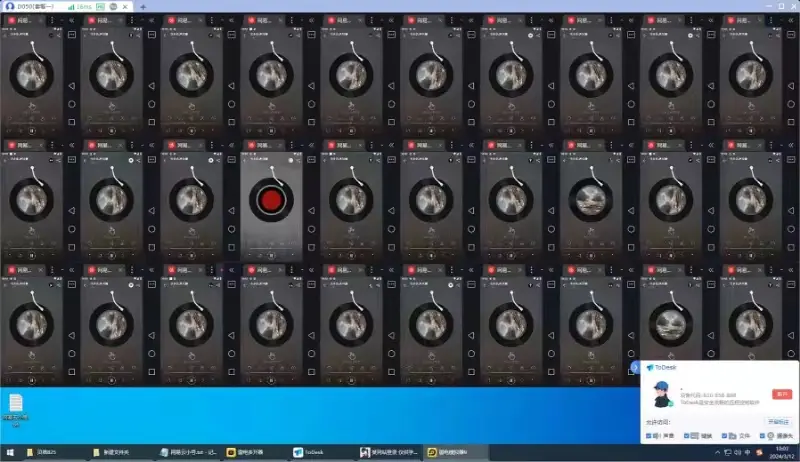Tap Android back triangle in top-row first emulator
Image resolution: width=800 pixels, height=462 pixels.
(x=71, y=86)
